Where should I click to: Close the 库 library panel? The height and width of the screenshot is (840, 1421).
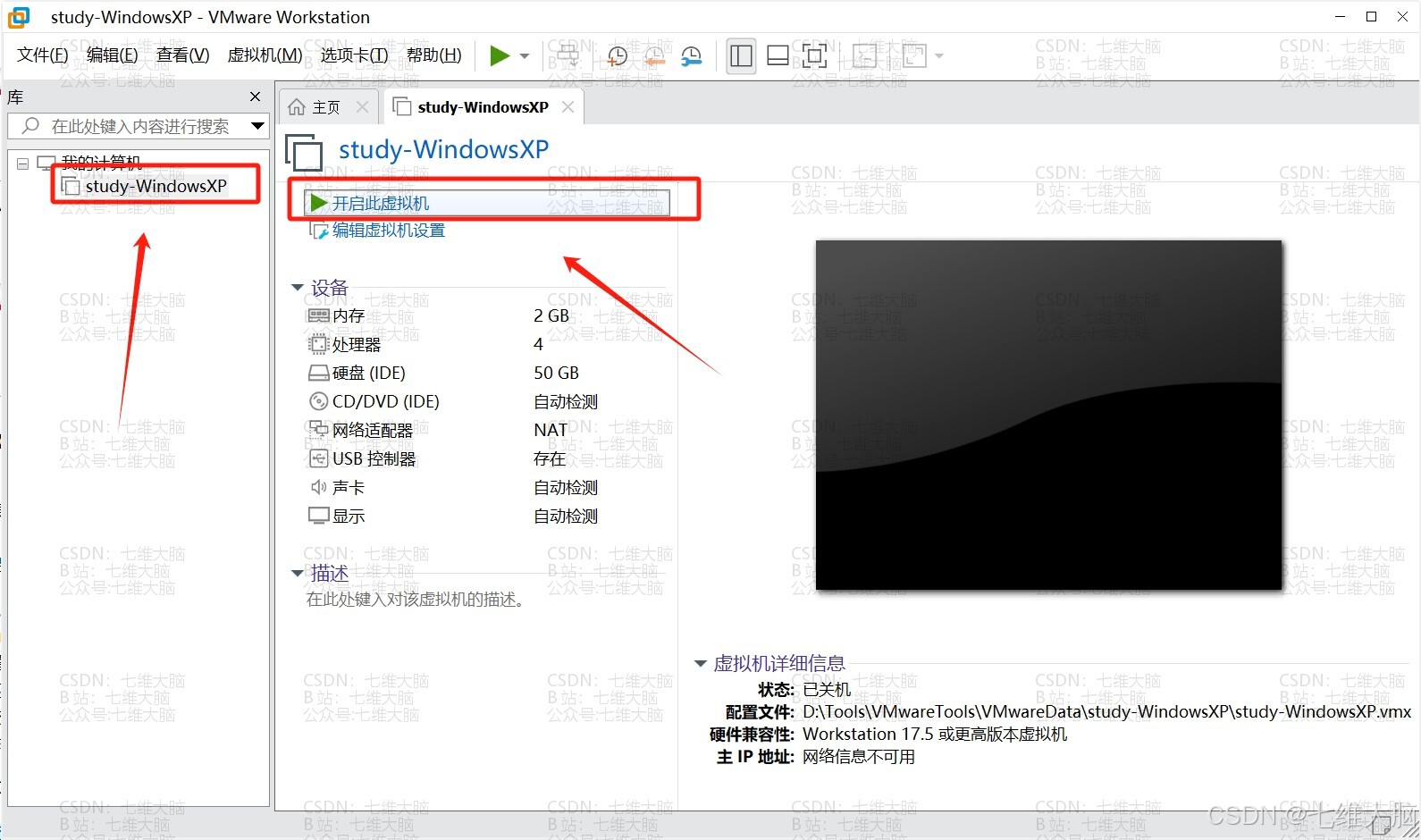coord(255,97)
